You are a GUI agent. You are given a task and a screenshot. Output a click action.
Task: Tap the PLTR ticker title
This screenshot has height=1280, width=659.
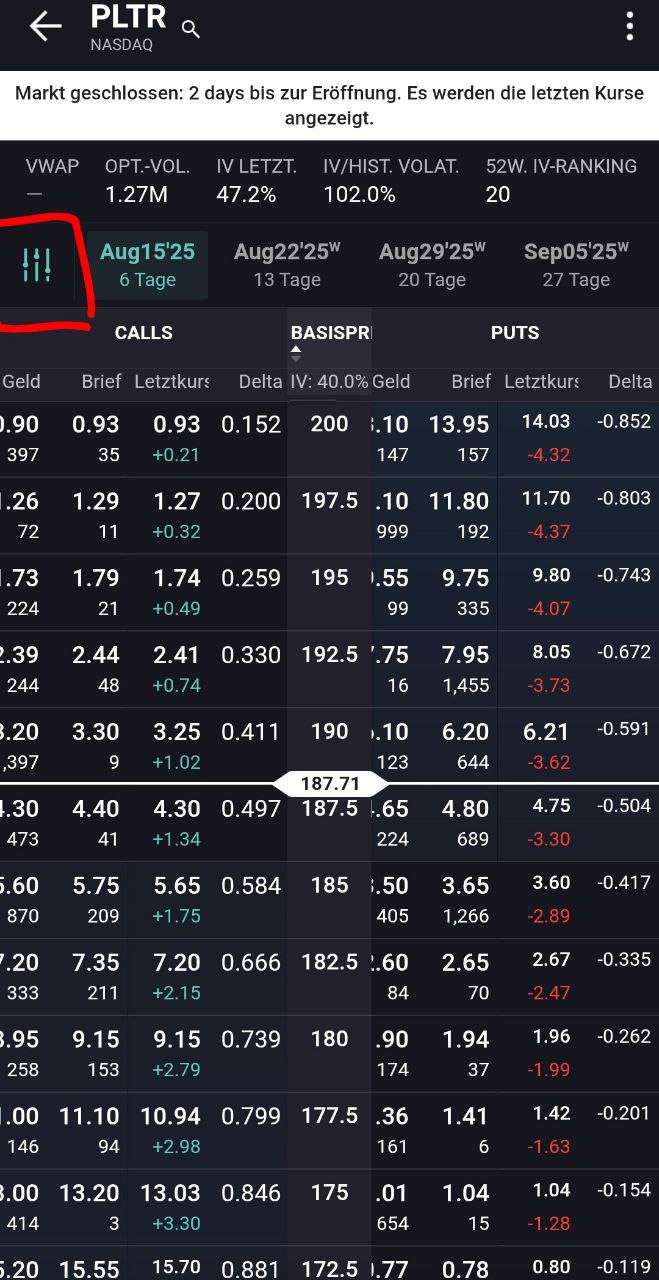pos(127,17)
